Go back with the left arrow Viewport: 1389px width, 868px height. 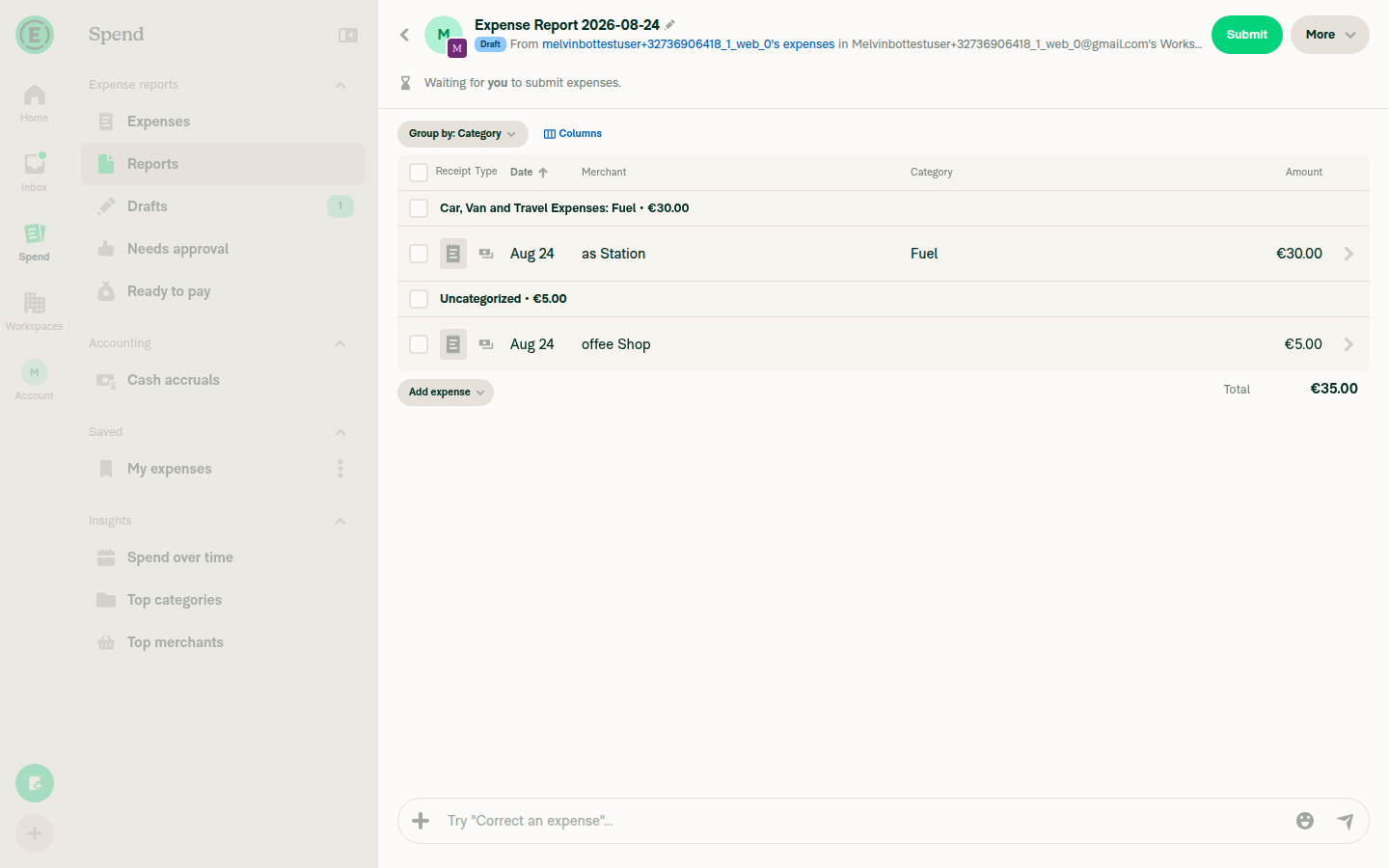405,35
